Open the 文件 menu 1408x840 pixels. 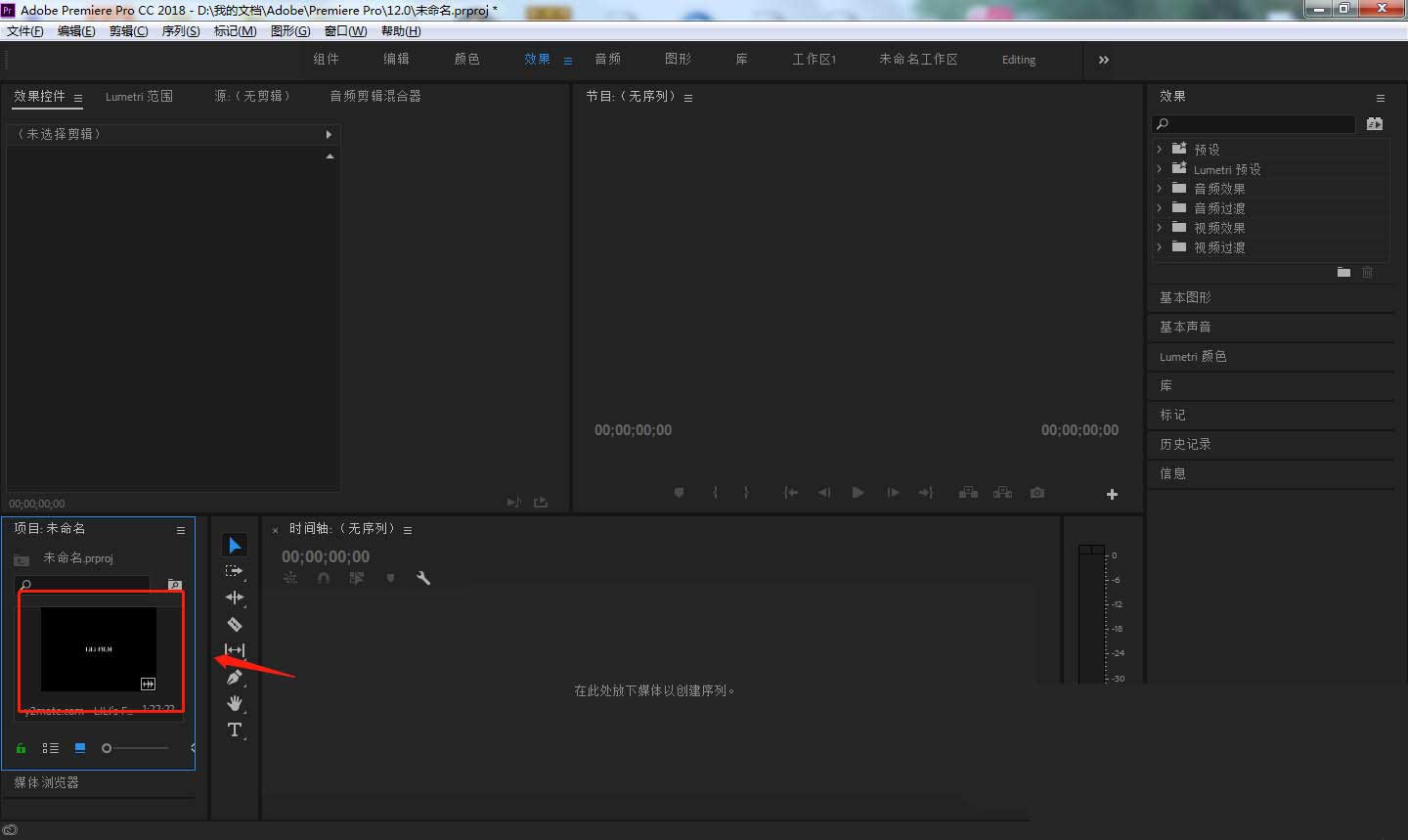(x=24, y=30)
